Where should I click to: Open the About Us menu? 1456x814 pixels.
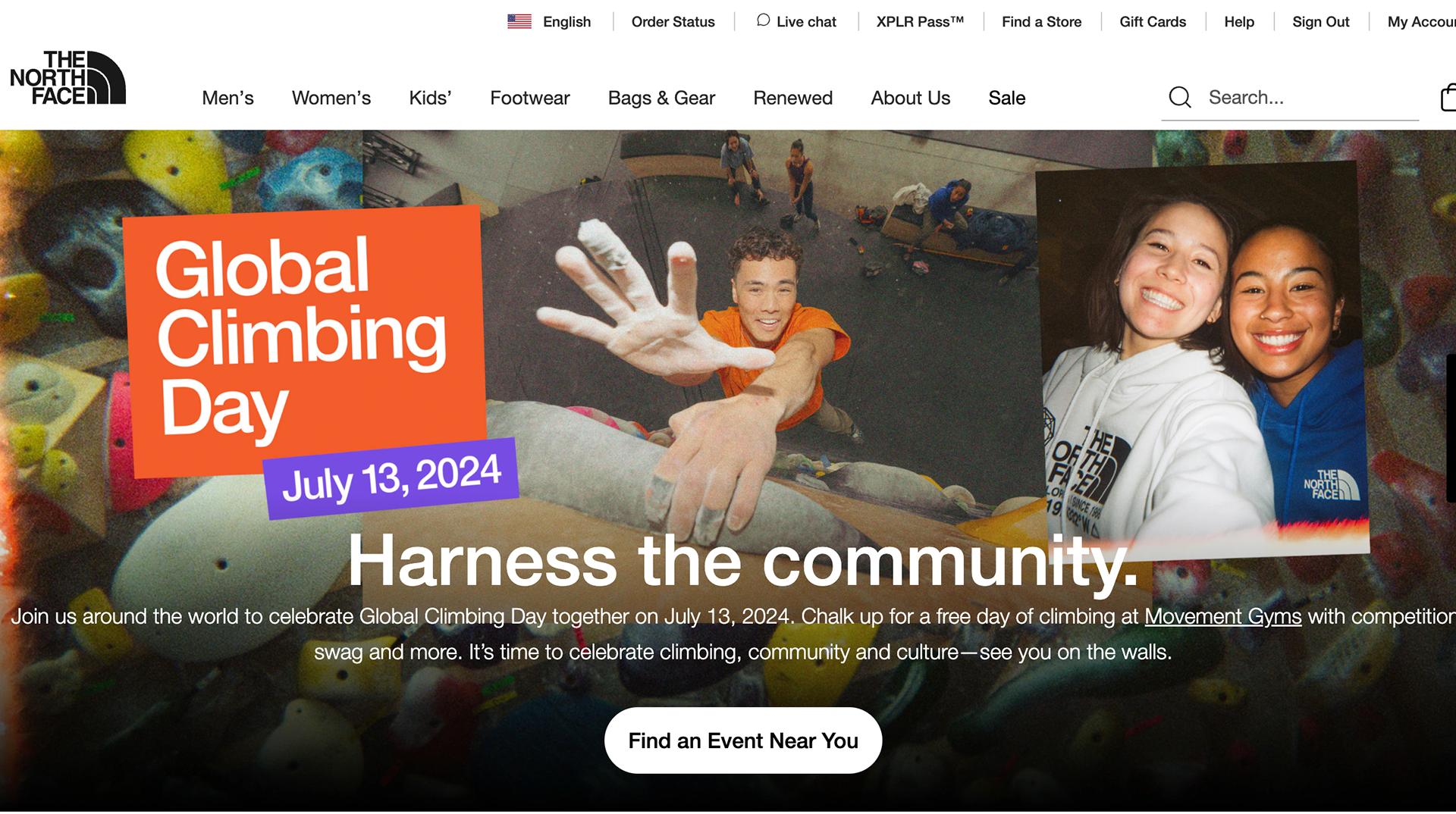tap(910, 98)
